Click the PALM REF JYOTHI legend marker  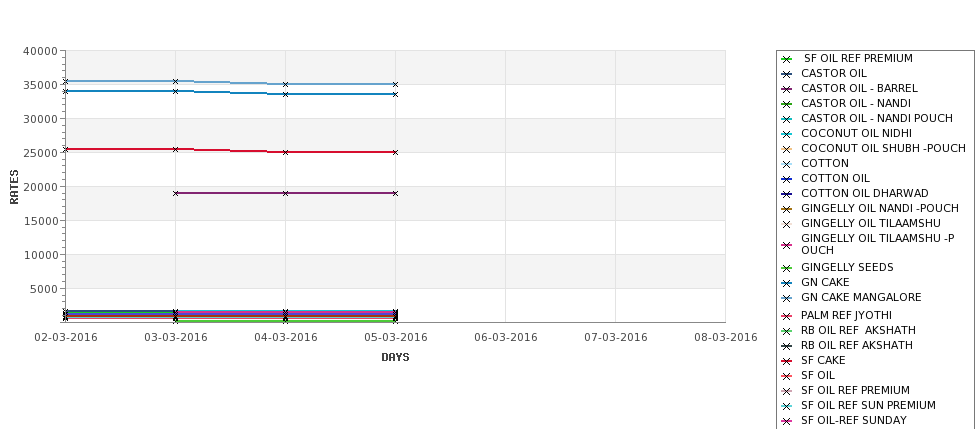(787, 316)
